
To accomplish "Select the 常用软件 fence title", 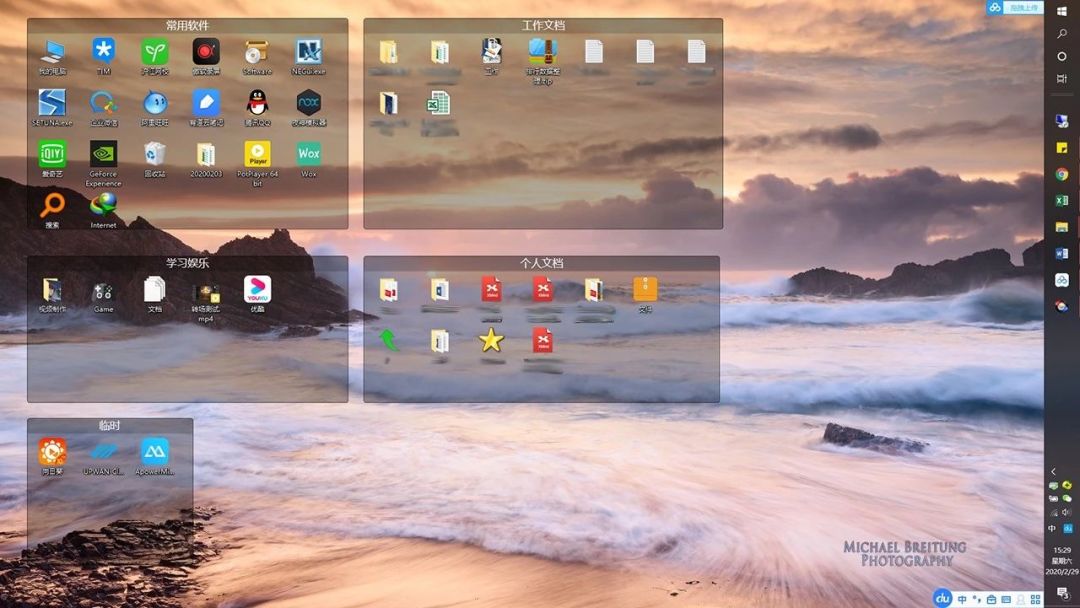I will pyautogui.click(x=187, y=25).
